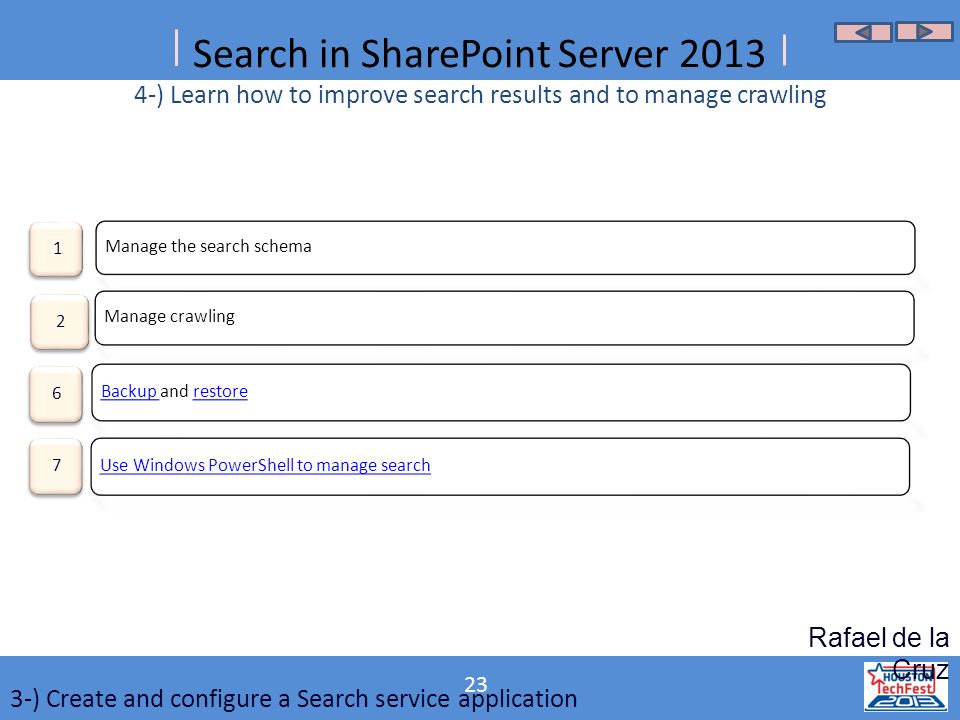Open the Backup link
Screen dimensions: 960x720
pos(130,391)
